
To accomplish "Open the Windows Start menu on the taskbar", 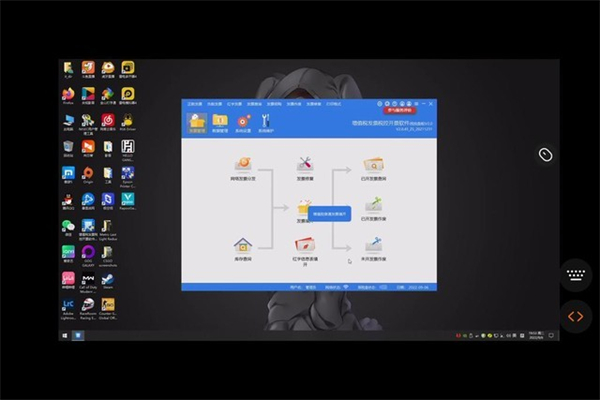I will click(x=66, y=335).
